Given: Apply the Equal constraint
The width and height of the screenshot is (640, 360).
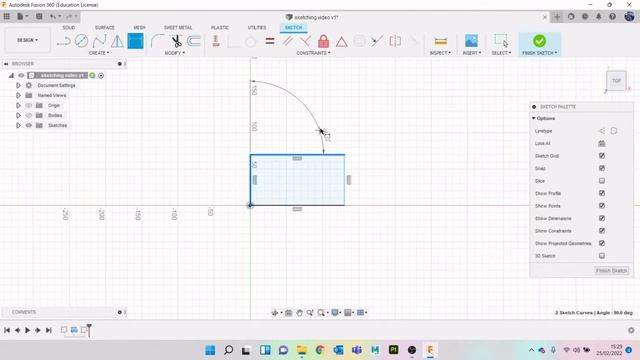Looking at the screenshot, I should 270,41.
